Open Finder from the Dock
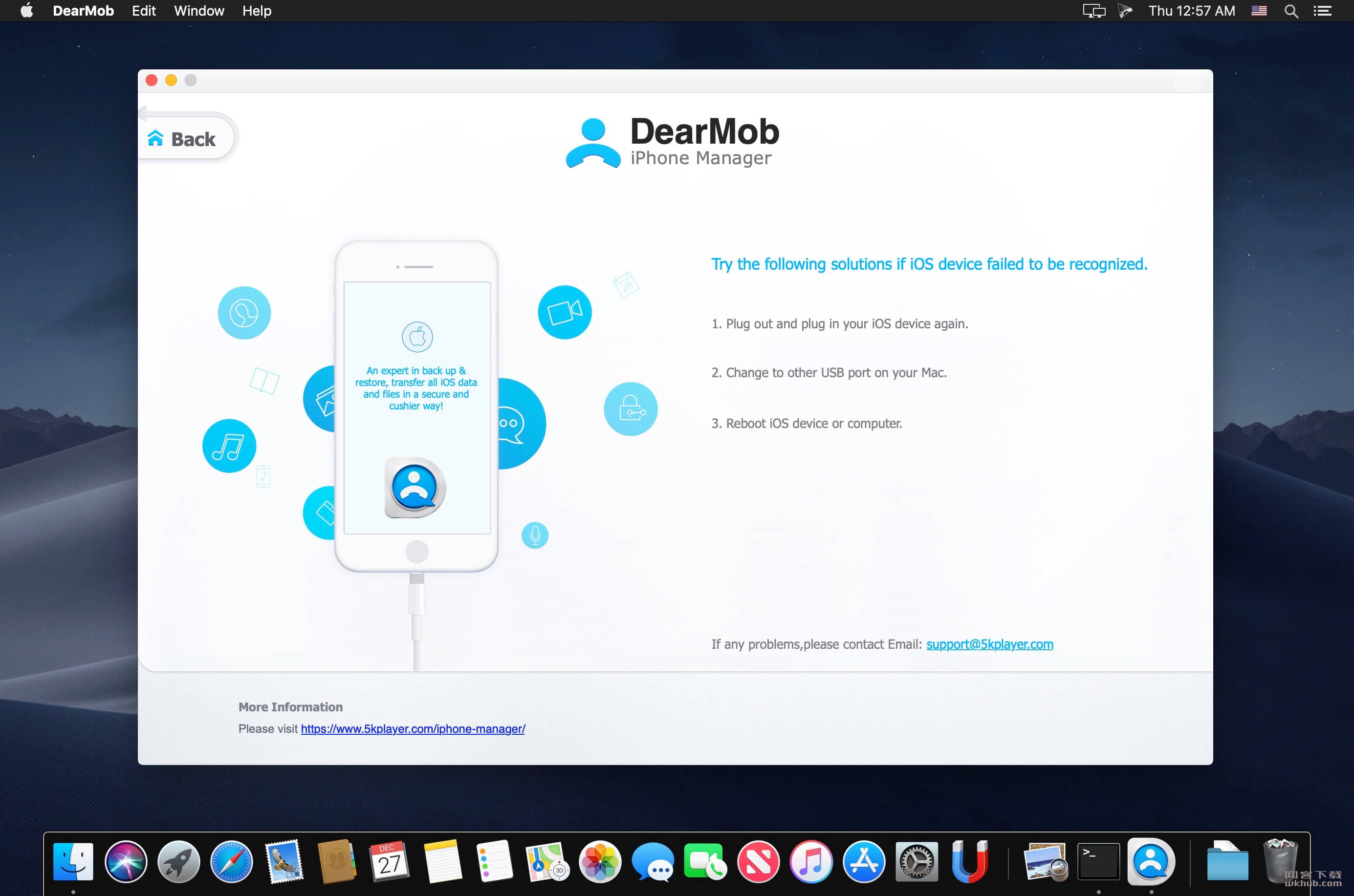 pos(73,861)
